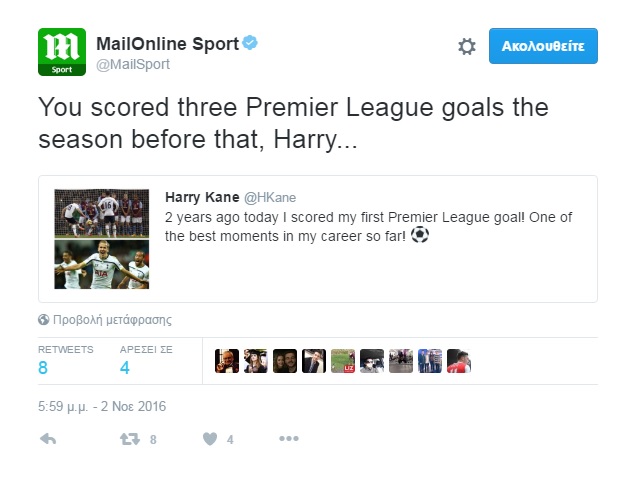Open the bottom Harry Kane celebration image
Image resolution: width=636 pixels, height=478 pixels.
(x=101, y=265)
